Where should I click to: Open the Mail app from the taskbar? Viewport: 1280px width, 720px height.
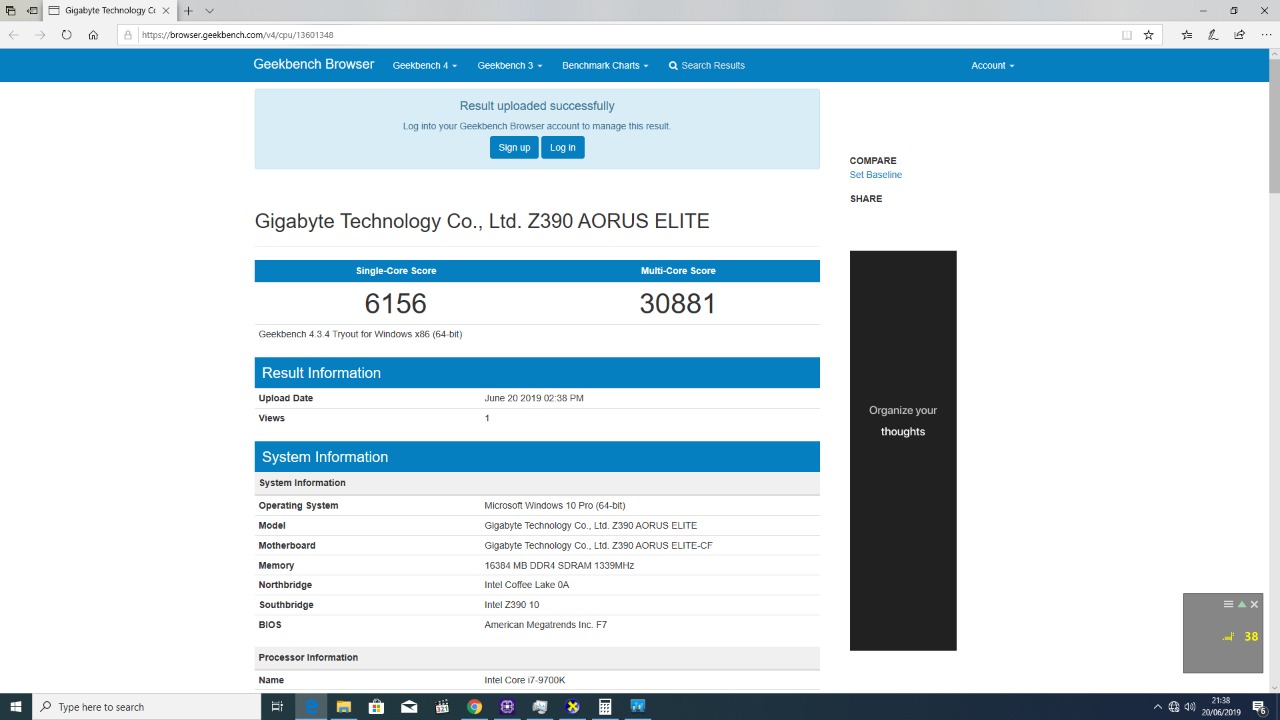click(x=409, y=707)
